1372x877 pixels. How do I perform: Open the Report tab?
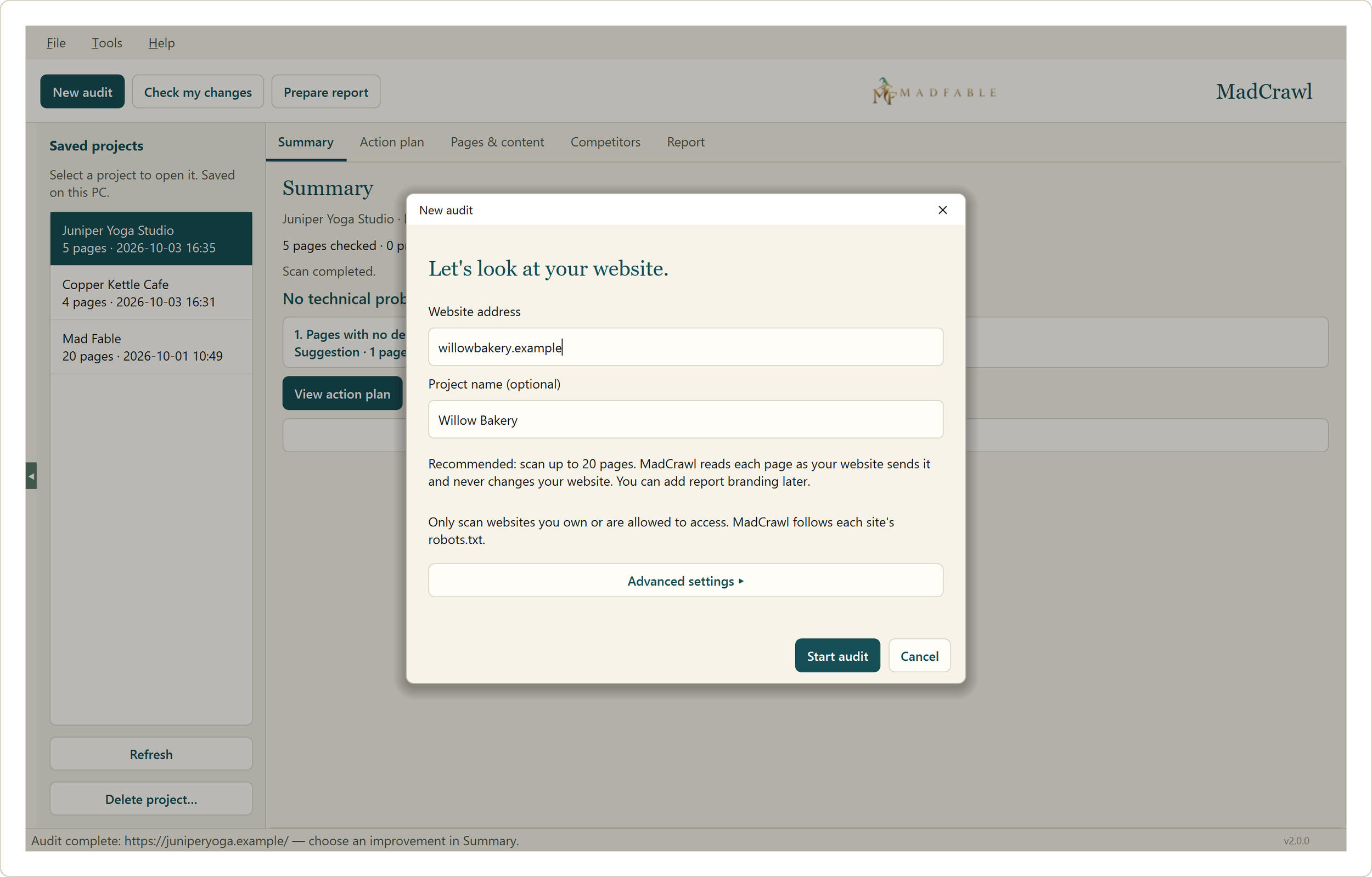pyautogui.click(x=685, y=142)
